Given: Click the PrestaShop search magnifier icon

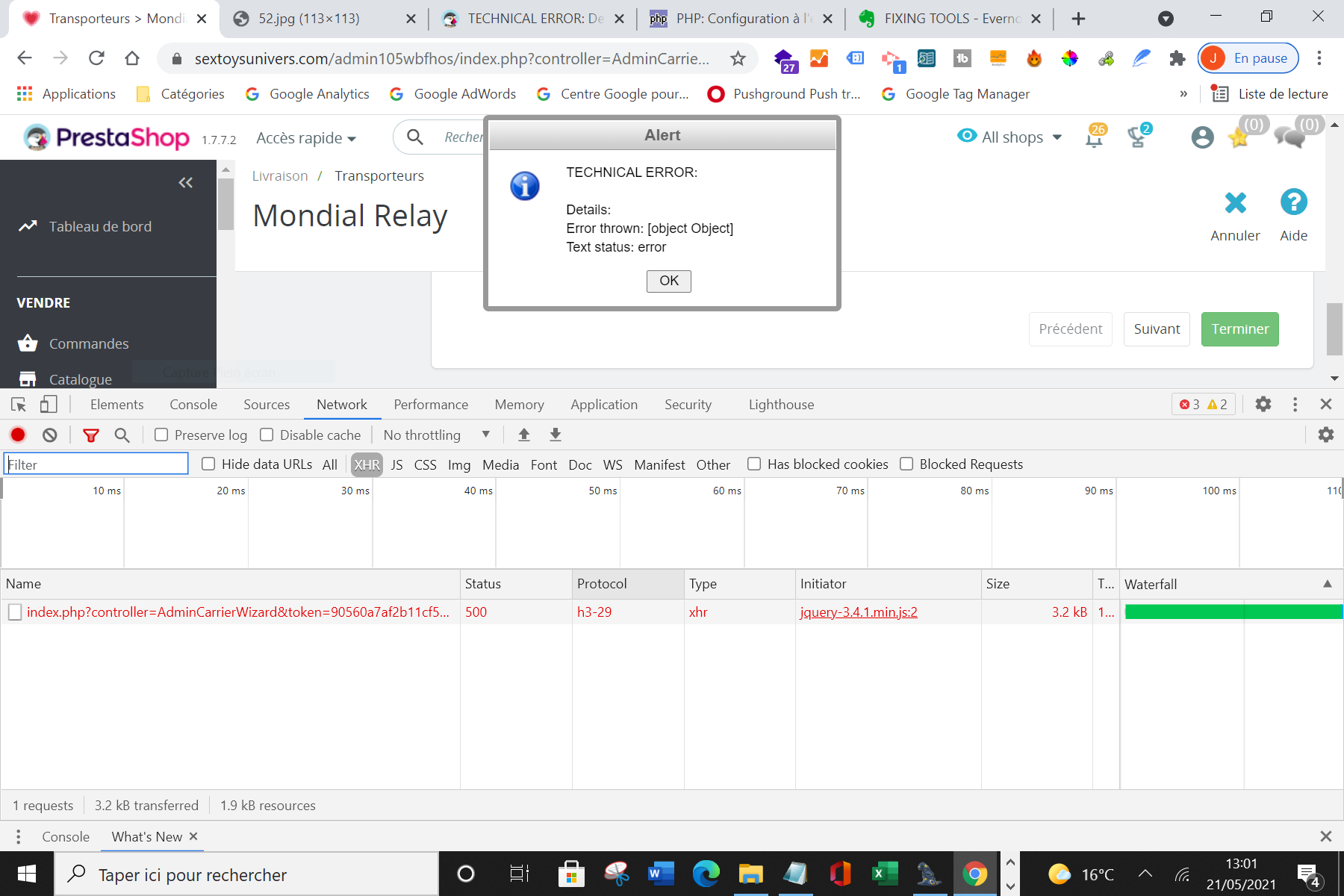Looking at the screenshot, I should pyautogui.click(x=415, y=137).
